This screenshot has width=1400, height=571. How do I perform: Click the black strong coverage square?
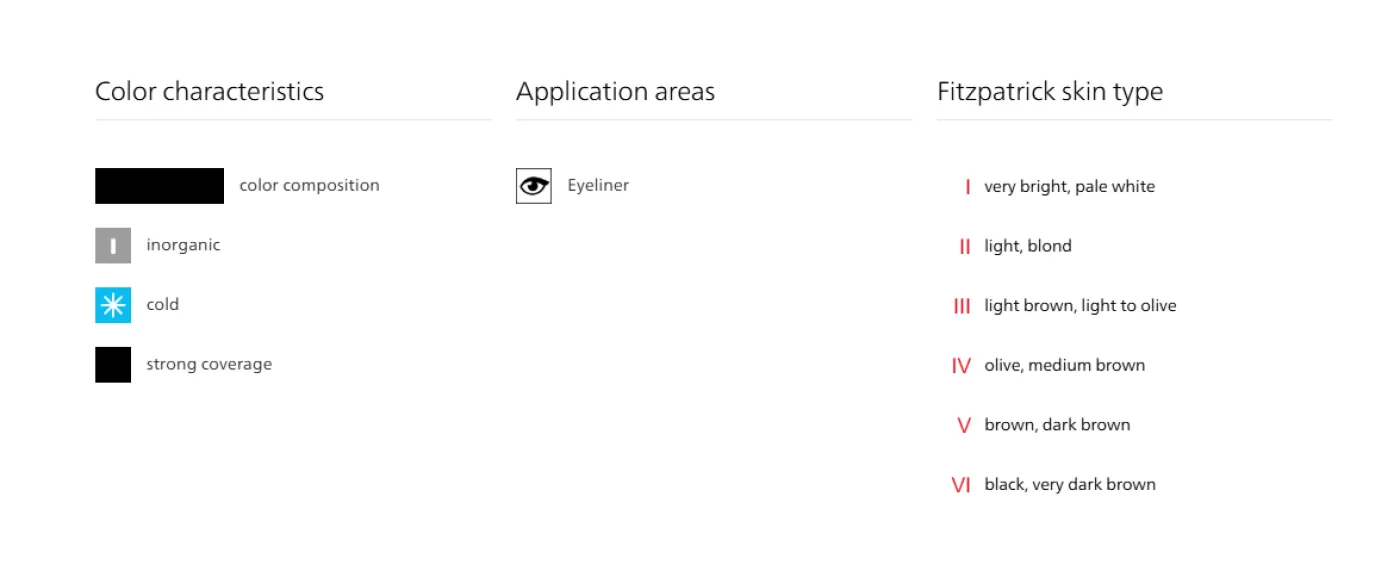click(x=113, y=365)
